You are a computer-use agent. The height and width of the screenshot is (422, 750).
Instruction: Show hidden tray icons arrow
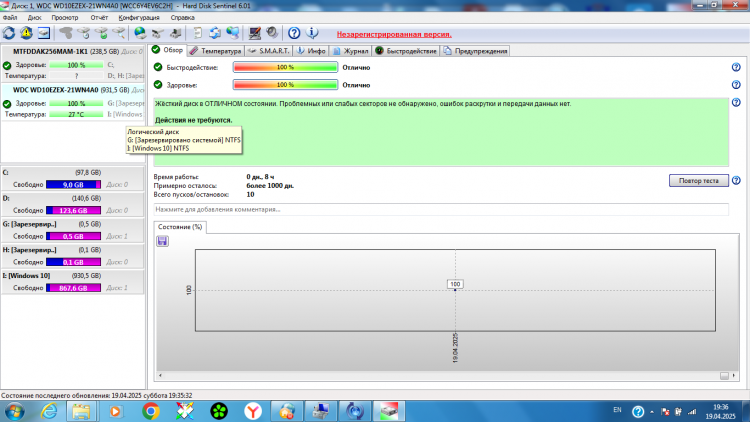click(651, 412)
